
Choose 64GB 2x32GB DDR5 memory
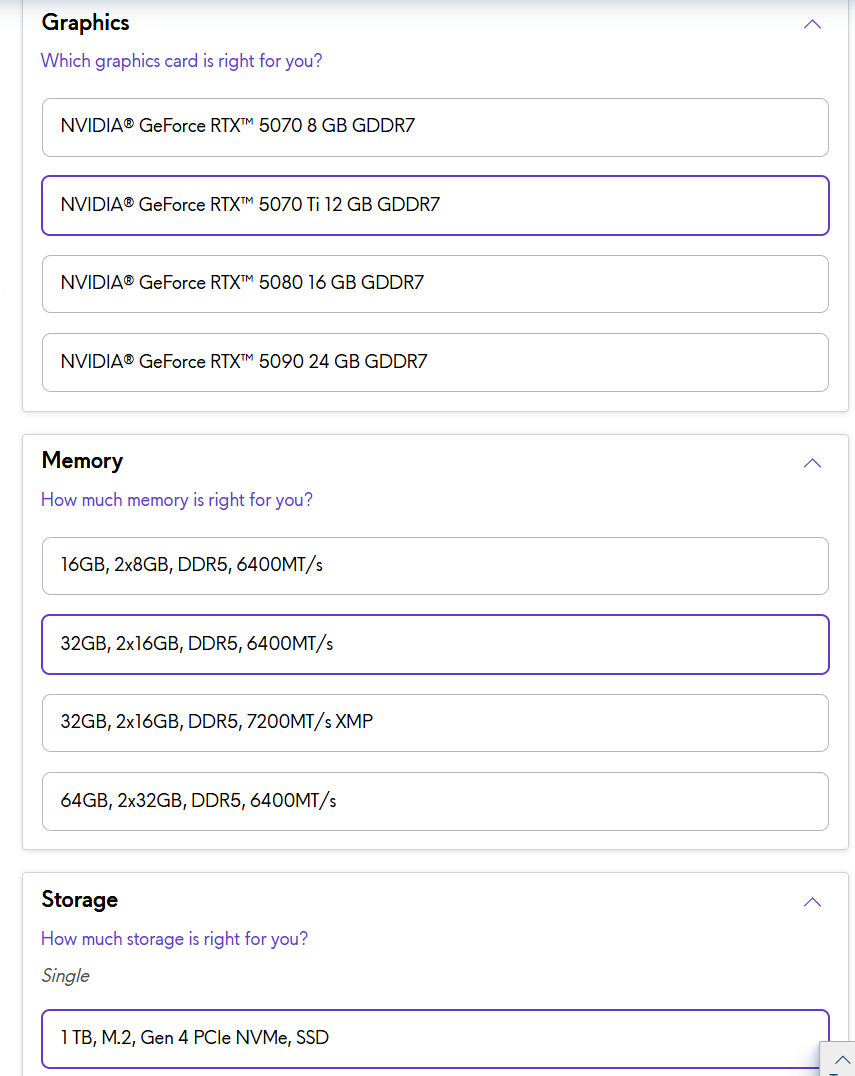coord(435,801)
